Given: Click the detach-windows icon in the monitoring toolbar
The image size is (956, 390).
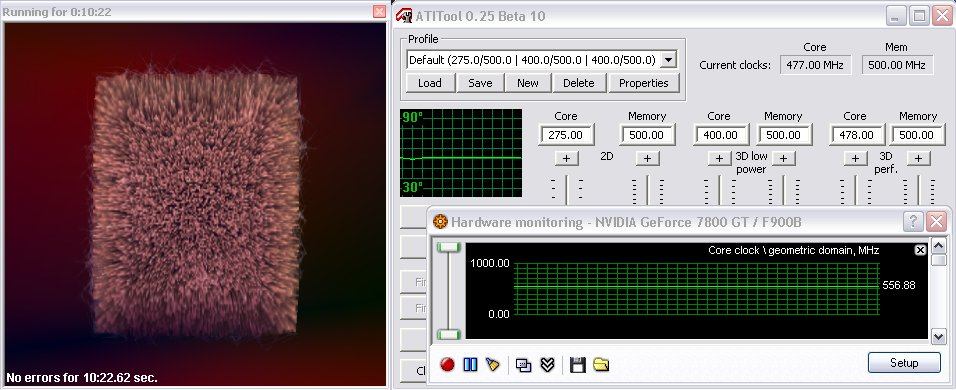Looking at the screenshot, I should [523, 364].
